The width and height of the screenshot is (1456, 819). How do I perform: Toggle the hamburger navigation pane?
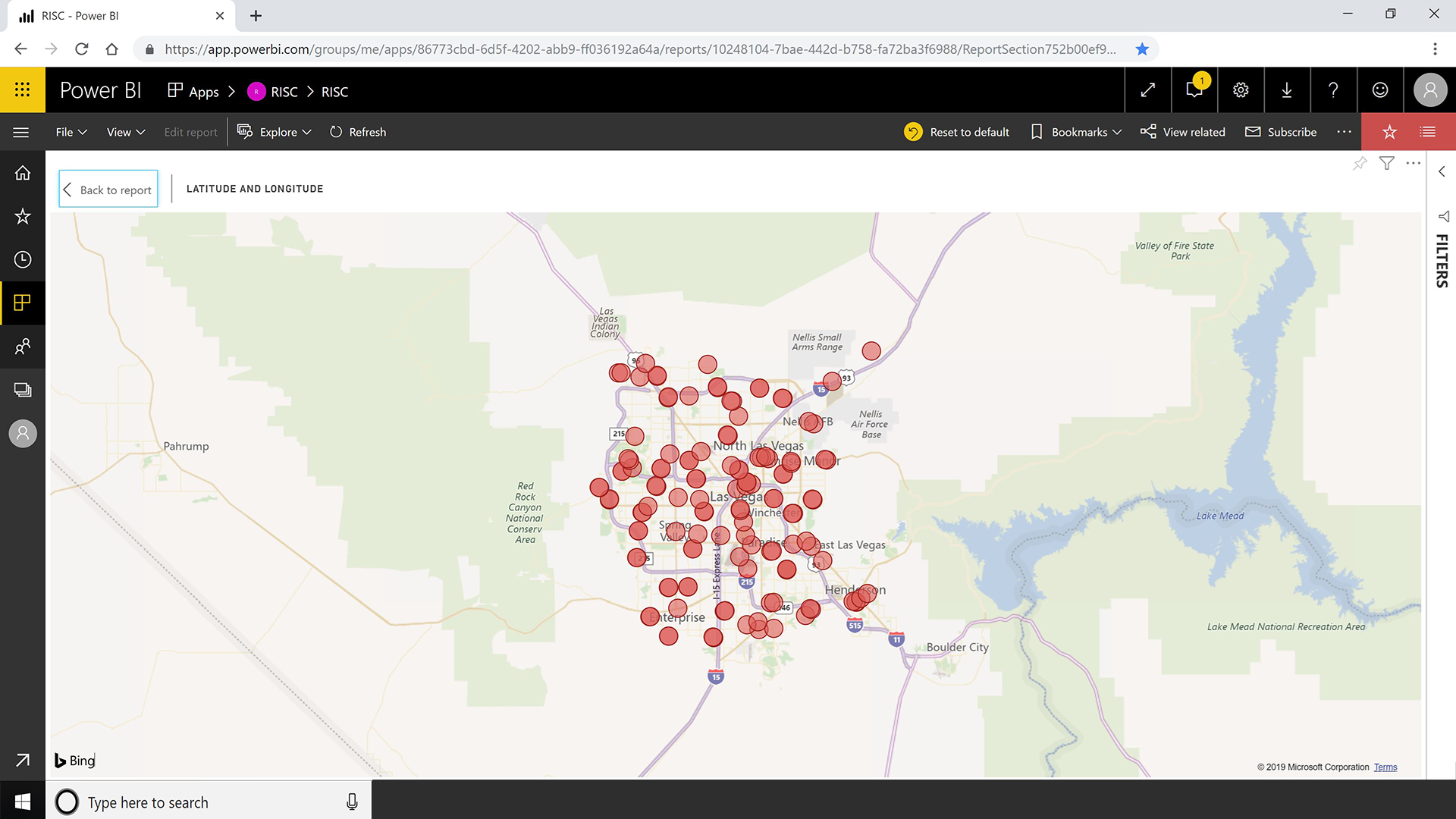[21, 132]
